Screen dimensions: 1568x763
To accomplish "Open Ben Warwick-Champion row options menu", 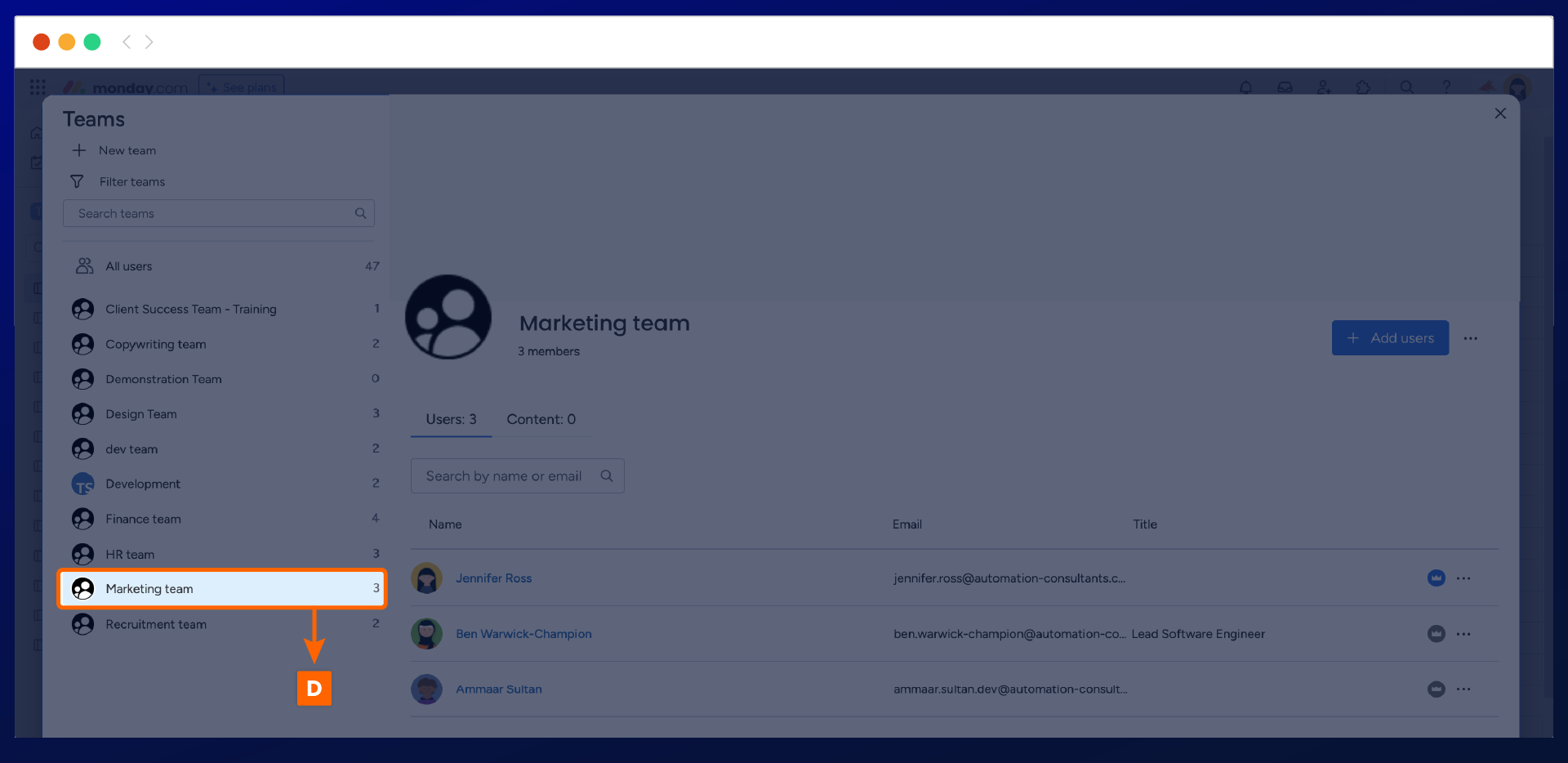I will (1463, 634).
